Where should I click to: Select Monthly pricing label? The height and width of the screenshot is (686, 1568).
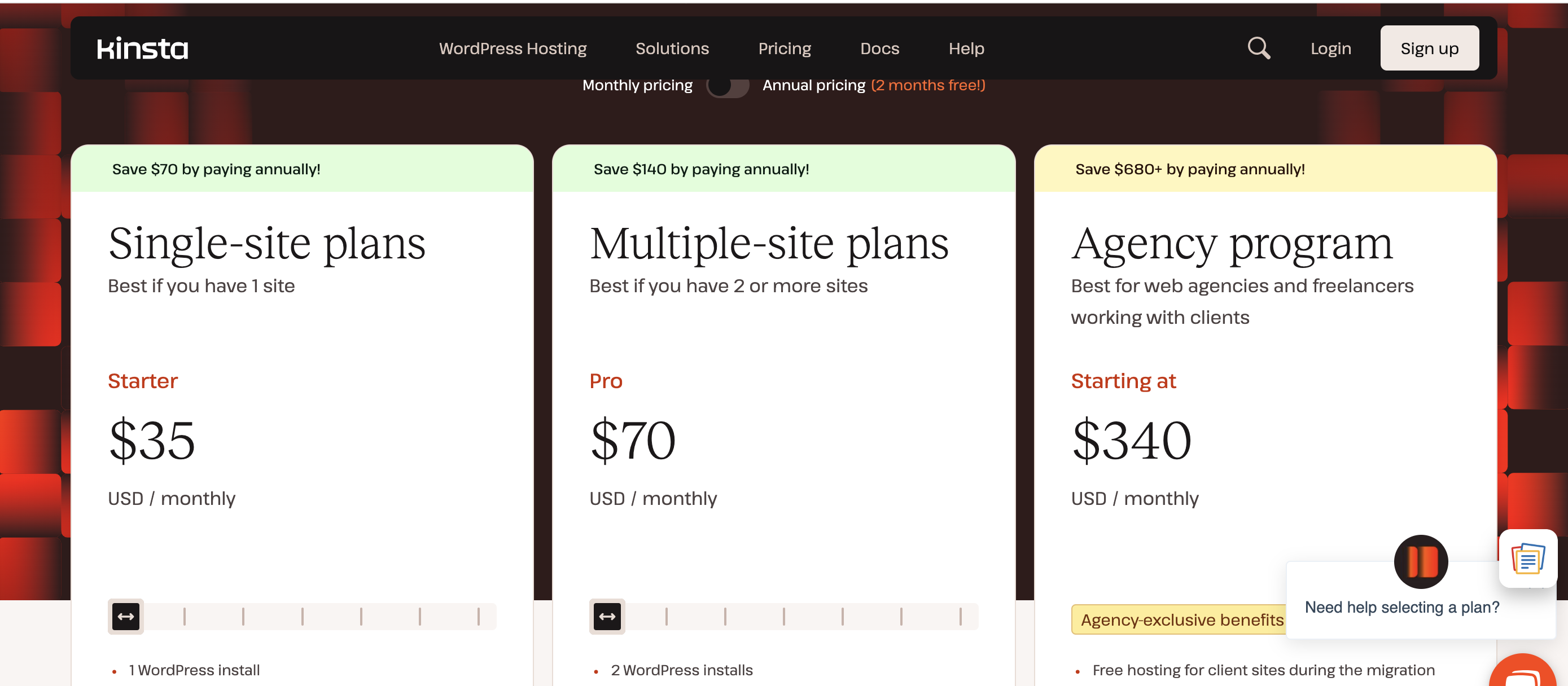637,86
